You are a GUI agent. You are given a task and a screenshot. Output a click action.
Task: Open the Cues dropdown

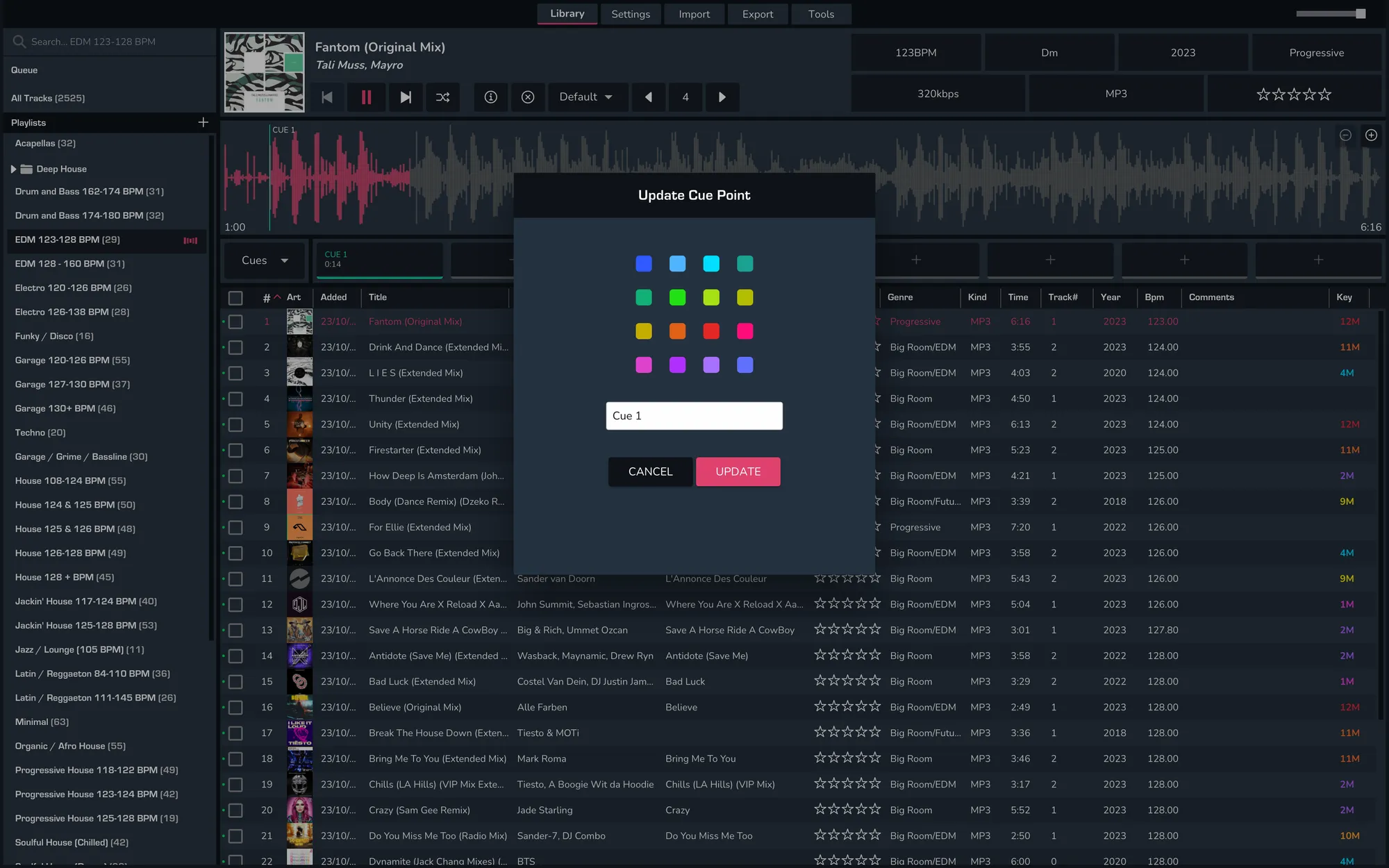tap(265, 260)
